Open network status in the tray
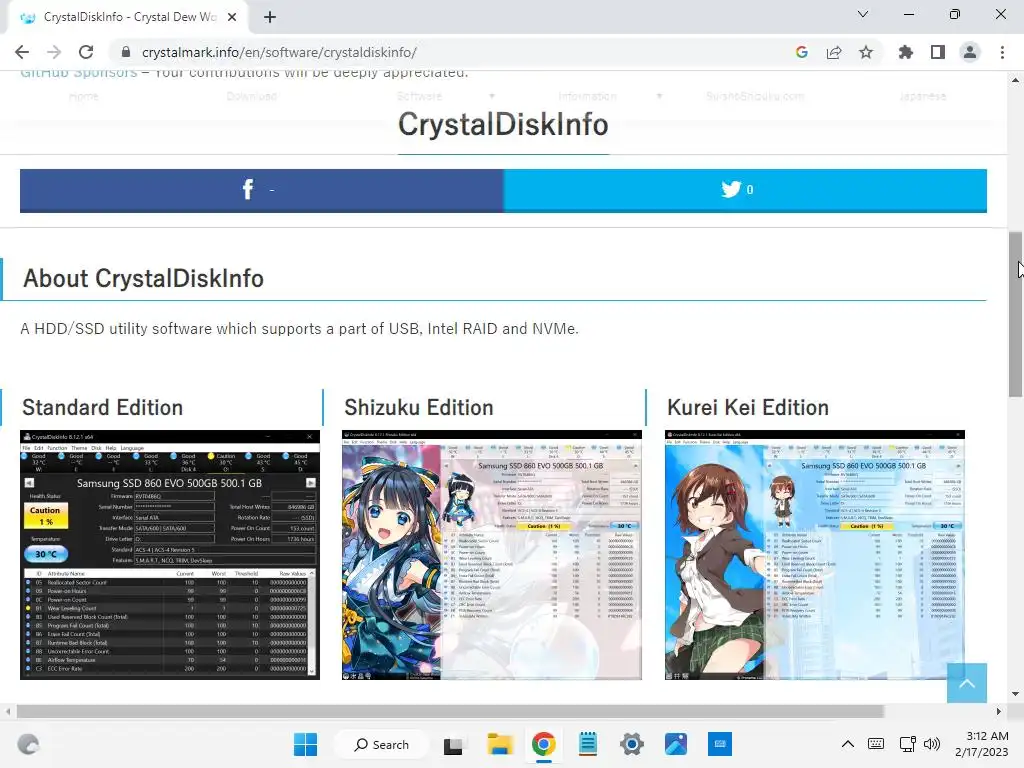The image size is (1024, 768). tap(907, 744)
